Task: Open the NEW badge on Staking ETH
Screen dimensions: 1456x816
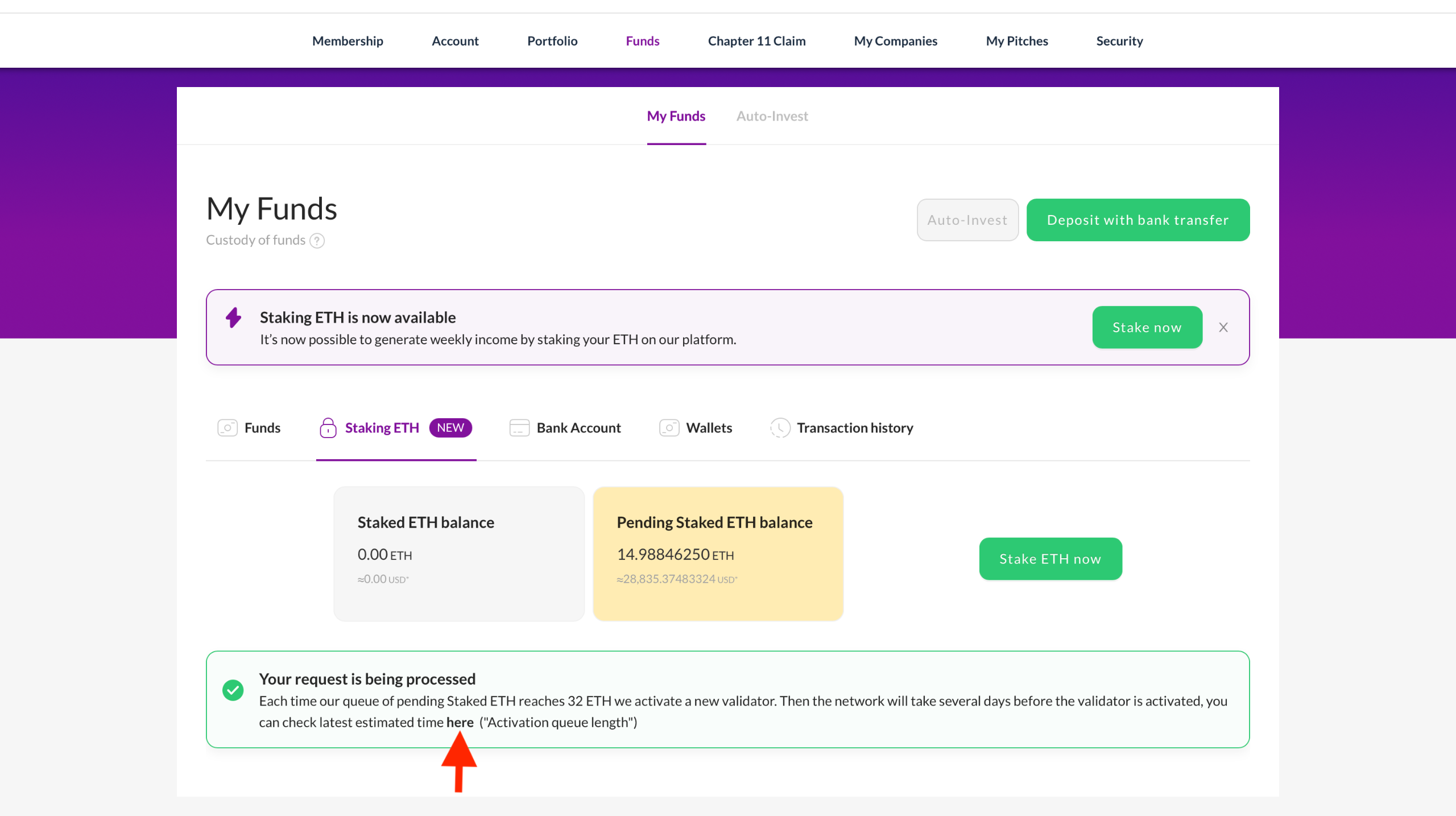Action: click(x=450, y=428)
